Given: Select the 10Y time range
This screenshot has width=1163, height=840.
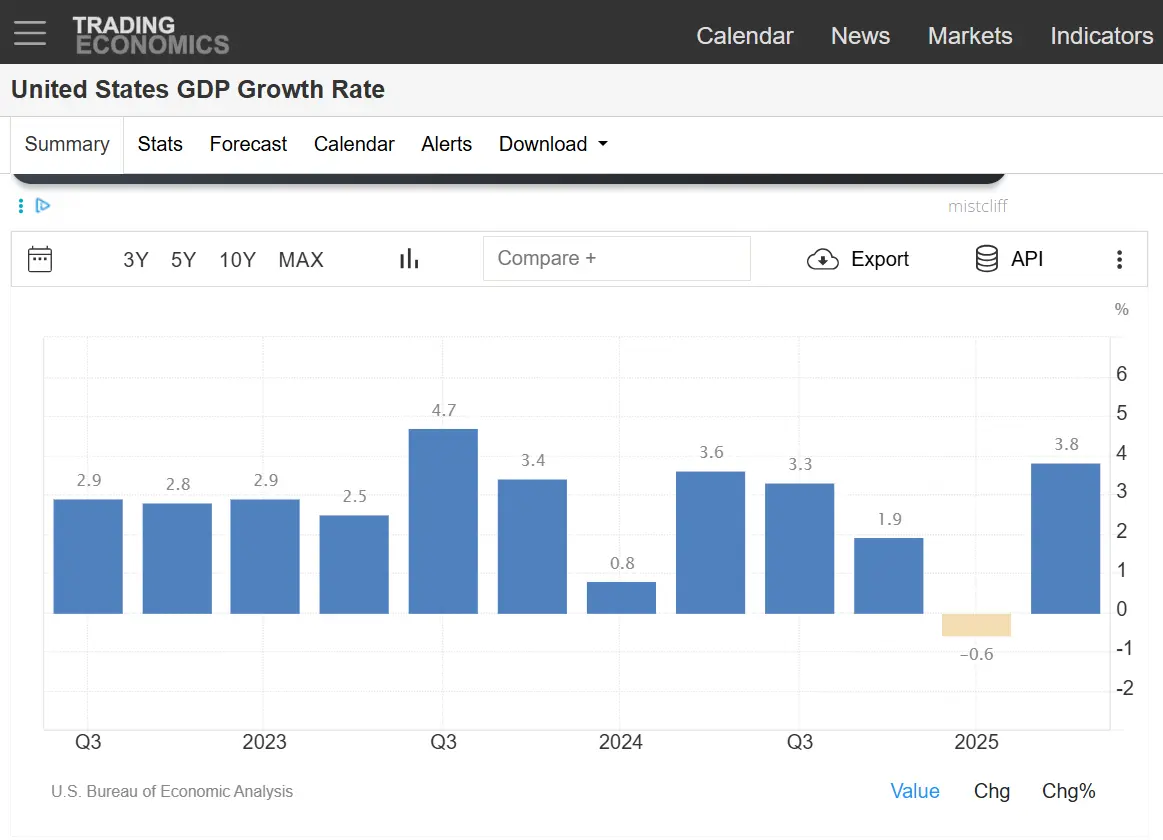Looking at the screenshot, I should 237,260.
